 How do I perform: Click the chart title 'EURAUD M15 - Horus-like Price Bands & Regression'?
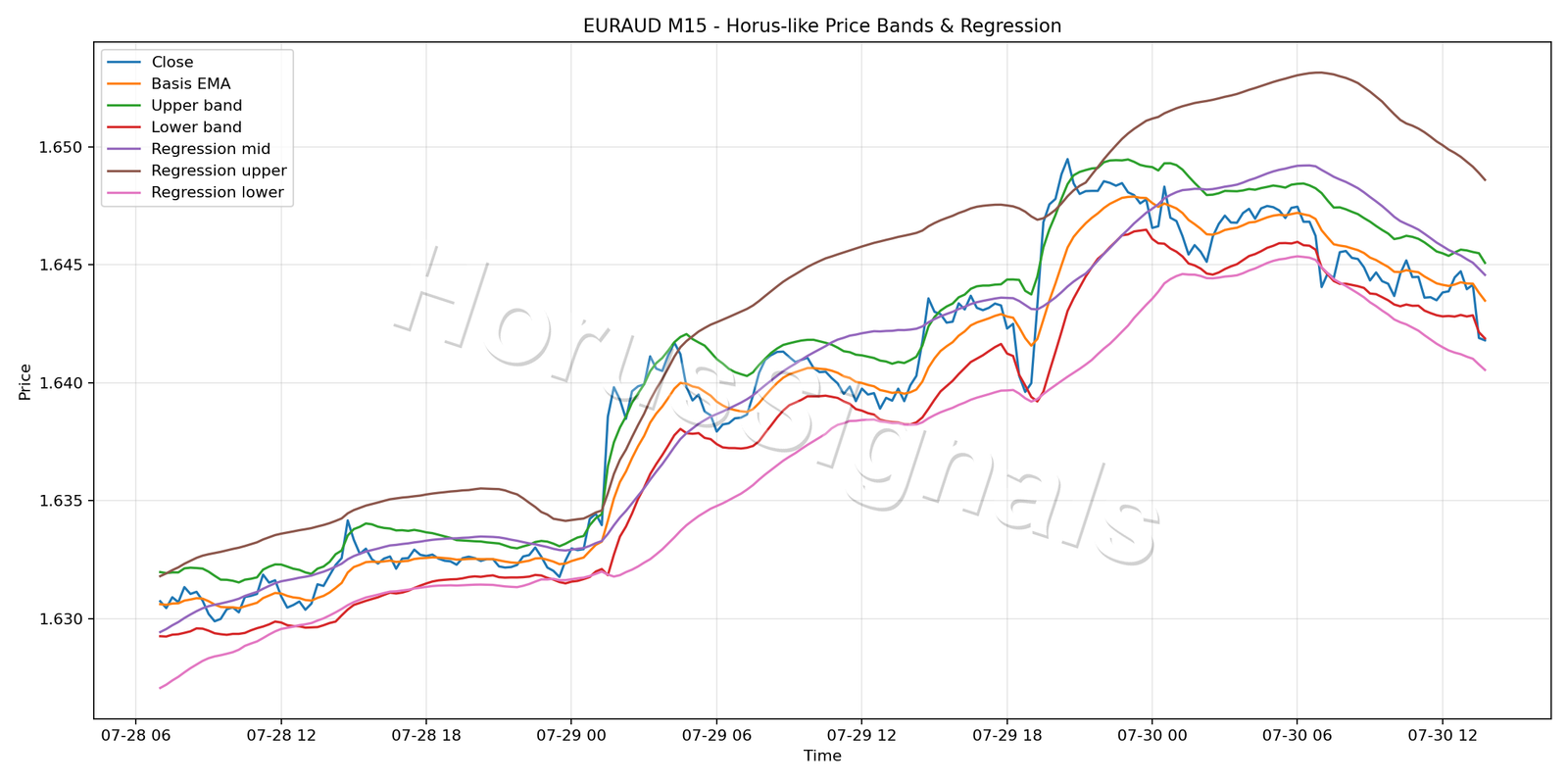pyautogui.click(x=822, y=26)
